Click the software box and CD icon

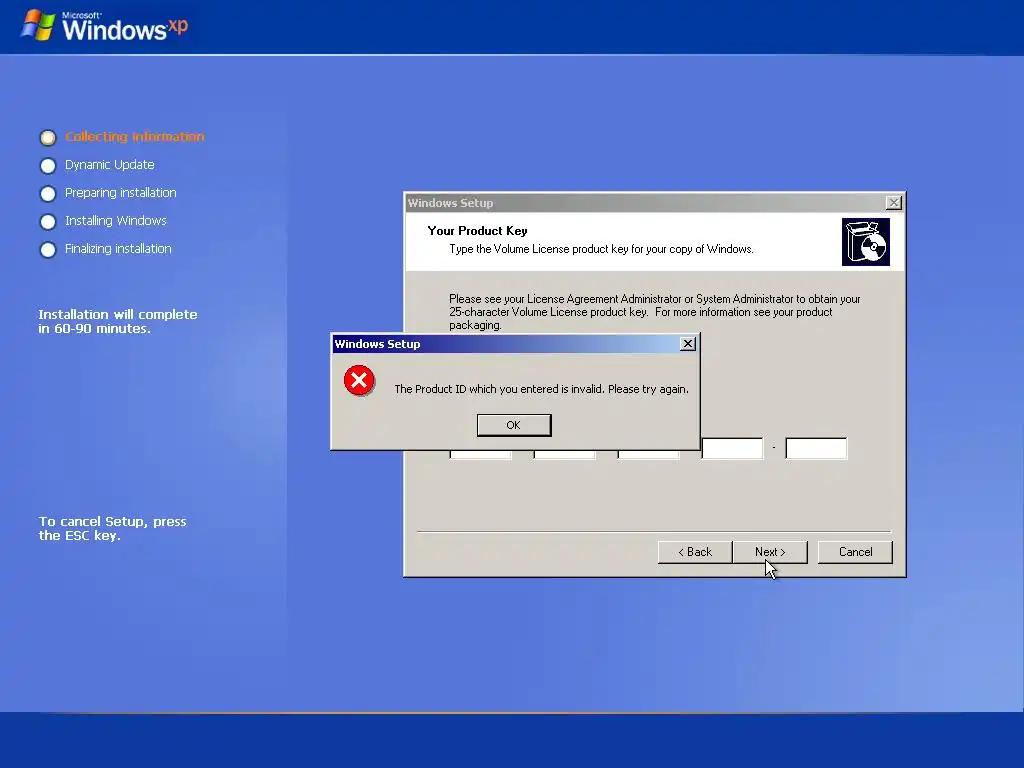(x=865, y=242)
